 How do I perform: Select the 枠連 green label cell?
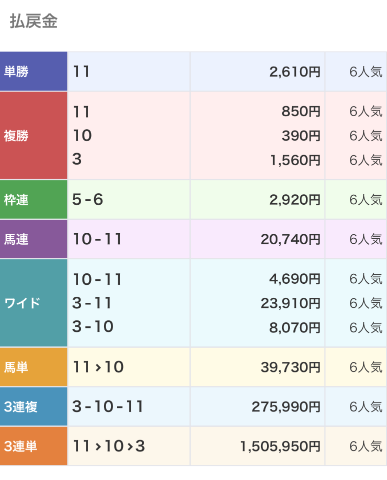click(33, 200)
